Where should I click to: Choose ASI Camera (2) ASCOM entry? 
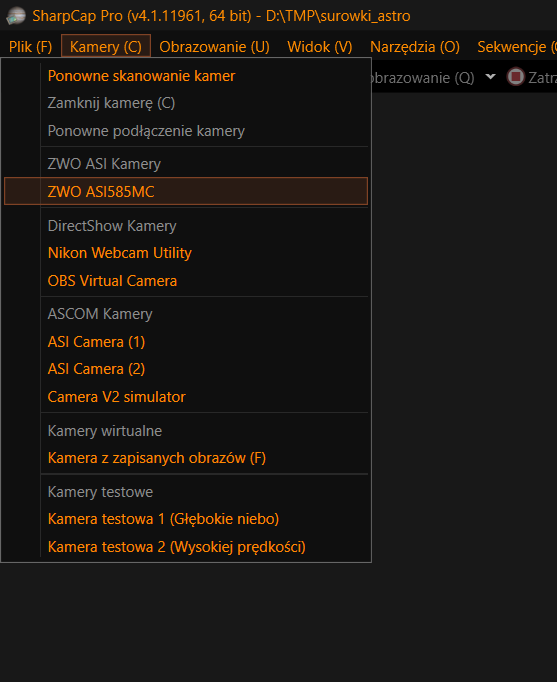(96, 369)
